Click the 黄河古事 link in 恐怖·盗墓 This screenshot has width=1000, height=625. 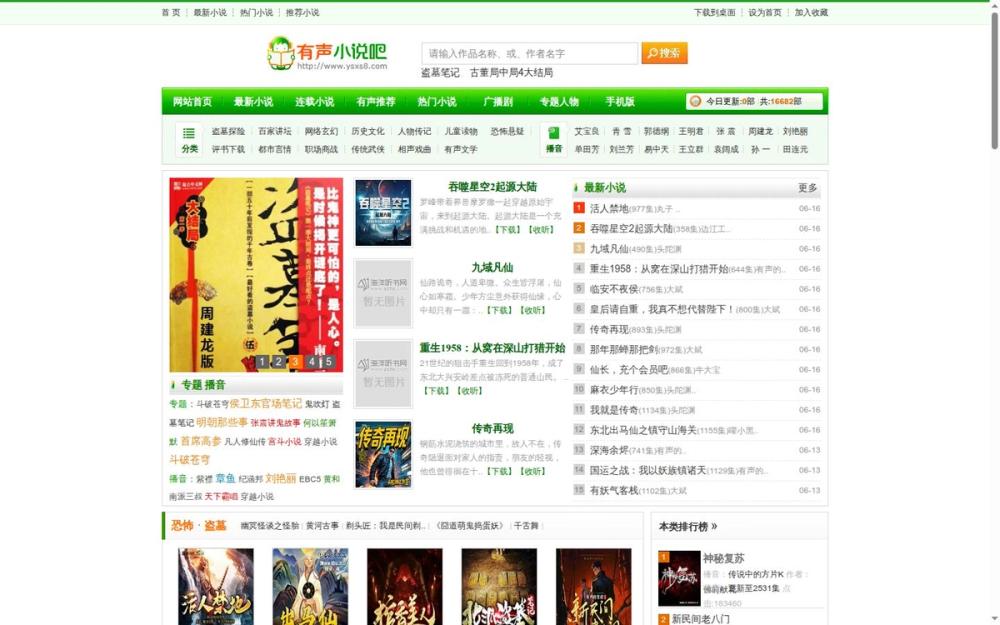(x=322, y=526)
